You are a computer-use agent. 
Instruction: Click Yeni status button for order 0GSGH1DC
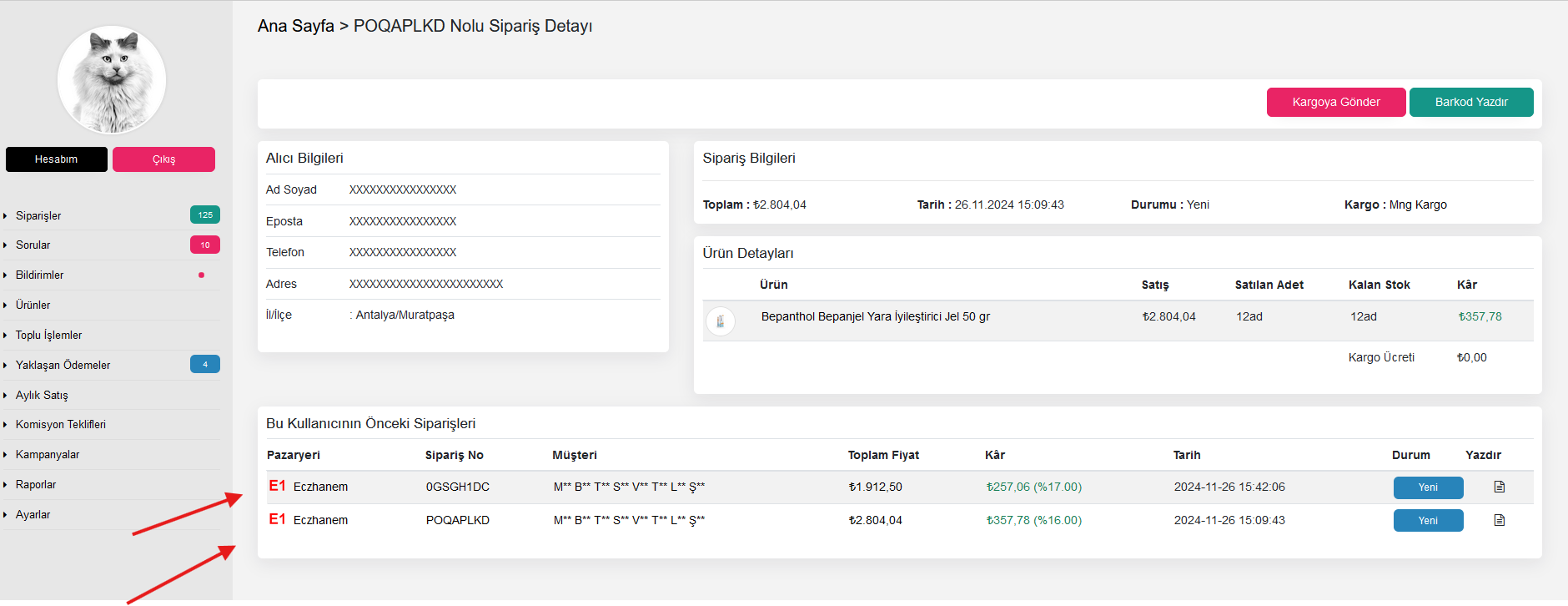[x=1428, y=487]
